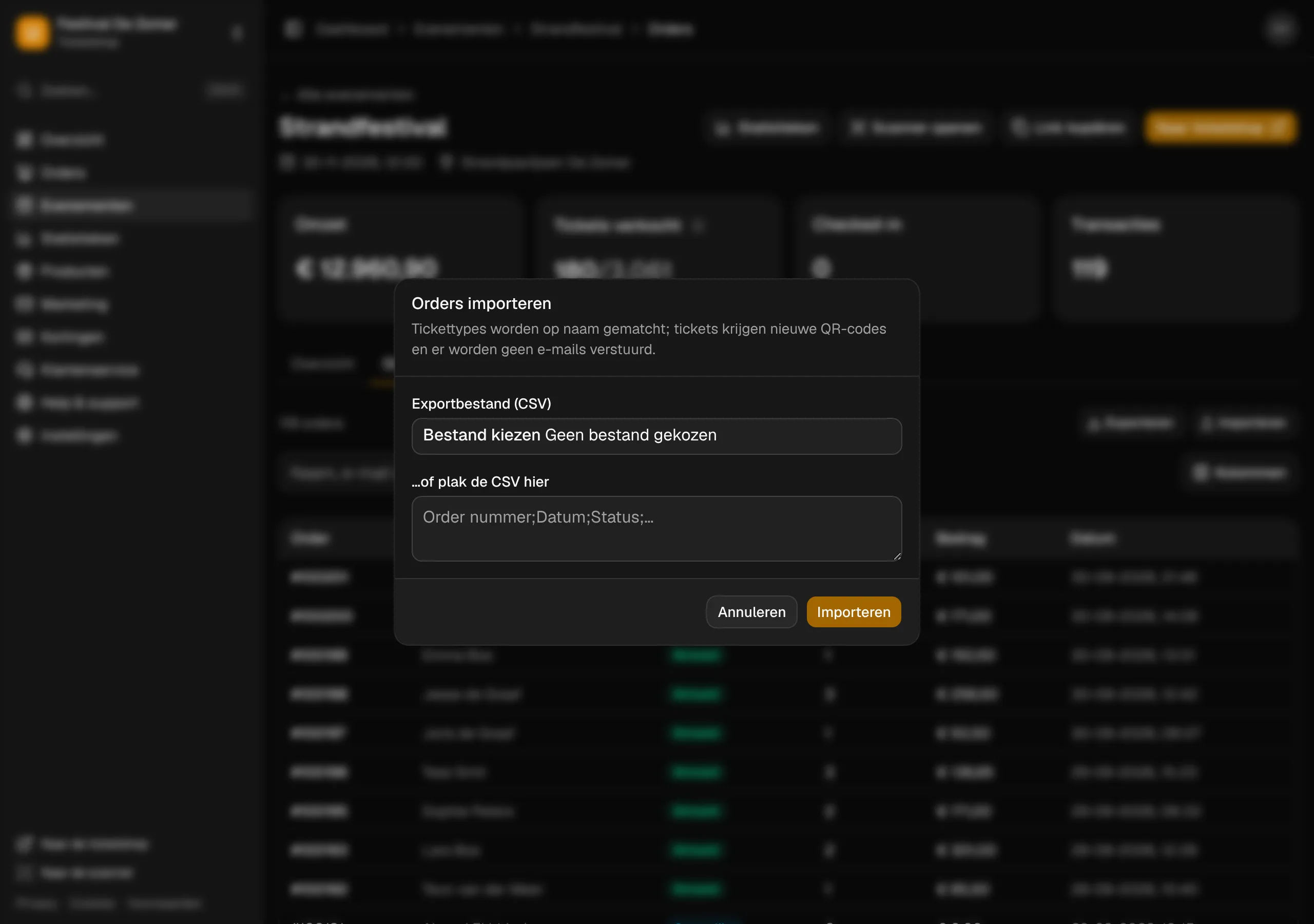Viewport: 1314px width, 924px height.
Task: Click the text area resize handle
Action: pyautogui.click(x=897, y=556)
